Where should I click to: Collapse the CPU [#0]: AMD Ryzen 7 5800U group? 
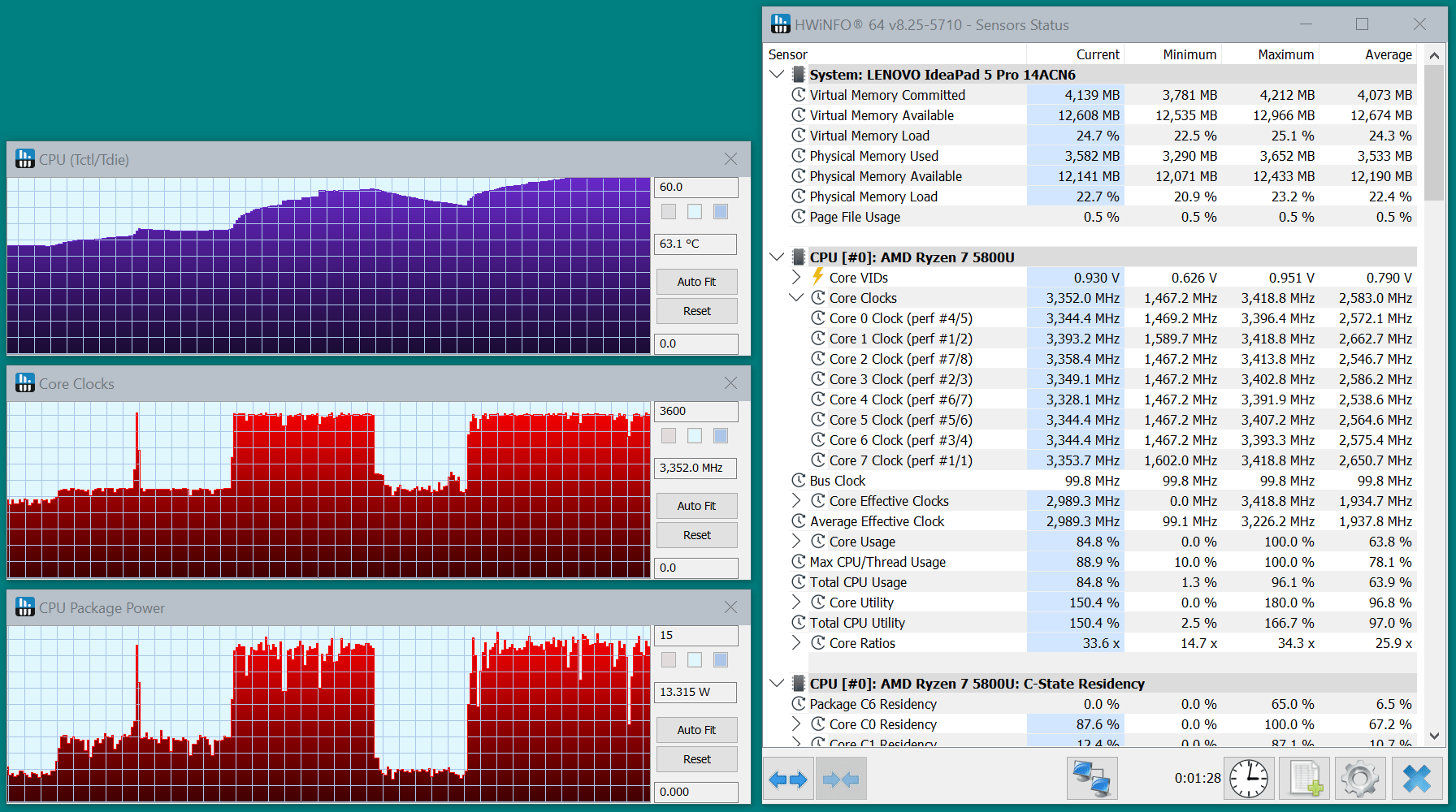[777, 257]
